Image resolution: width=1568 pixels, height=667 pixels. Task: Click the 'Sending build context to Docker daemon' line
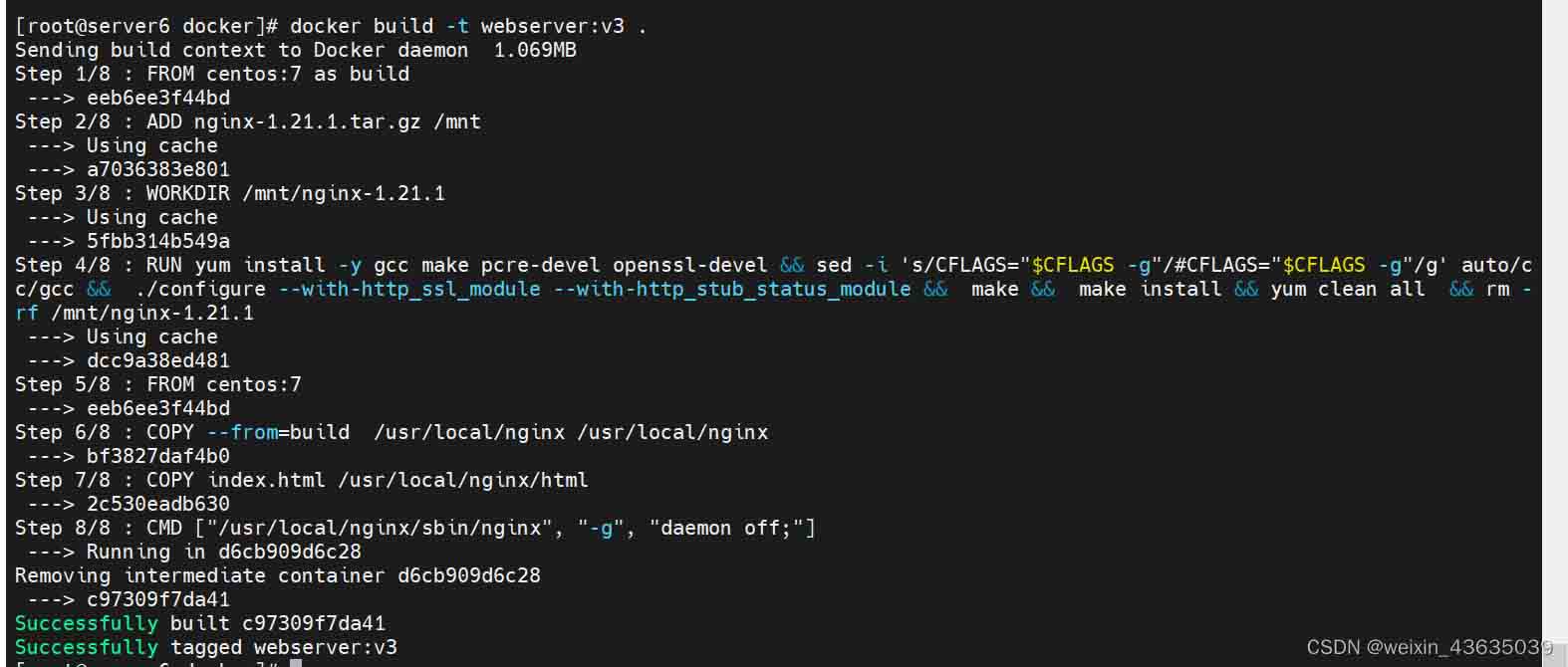(296, 50)
